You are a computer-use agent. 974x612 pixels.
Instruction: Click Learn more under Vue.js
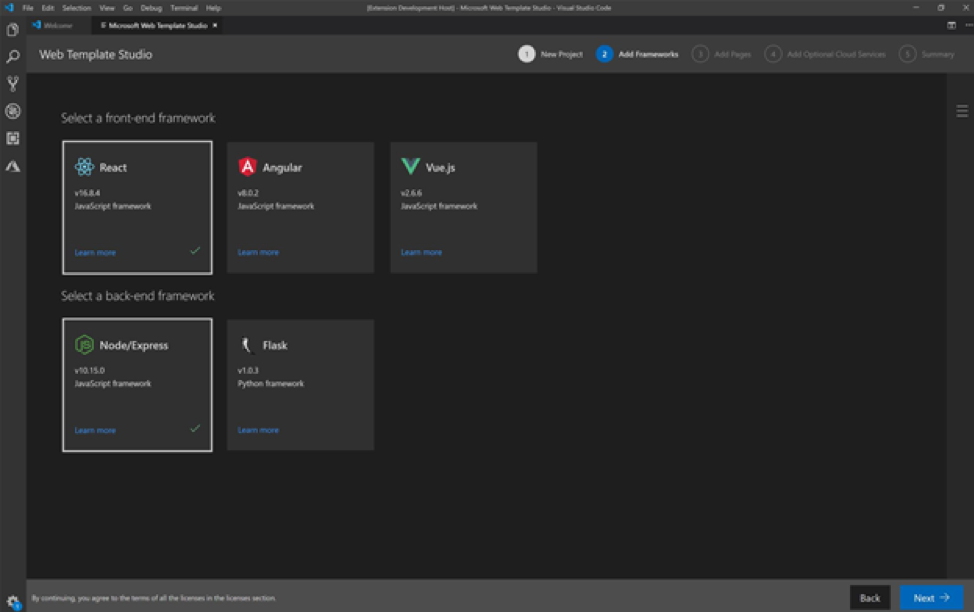point(421,252)
